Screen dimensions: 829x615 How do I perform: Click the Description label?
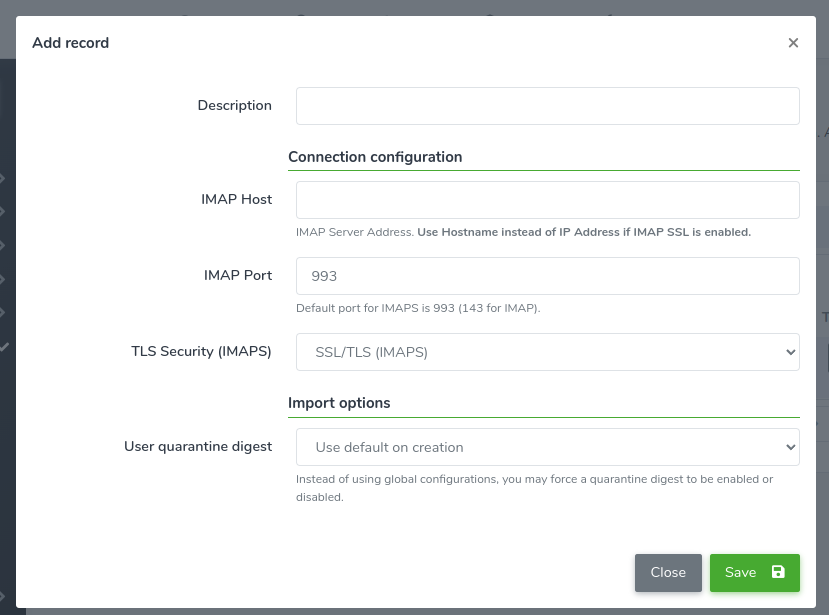(235, 105)
